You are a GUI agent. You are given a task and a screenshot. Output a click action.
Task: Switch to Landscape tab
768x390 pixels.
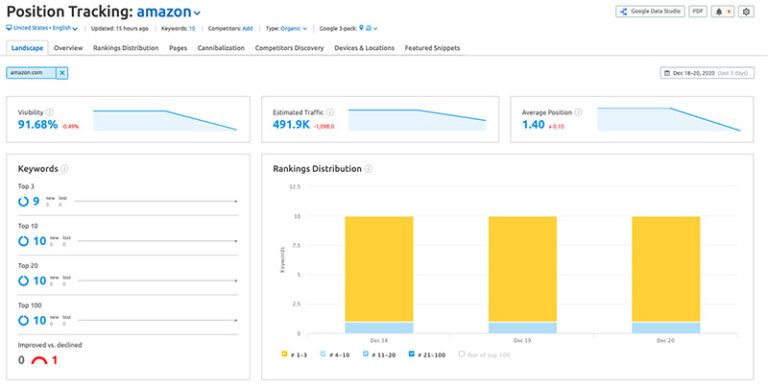[x=27, y=48]
